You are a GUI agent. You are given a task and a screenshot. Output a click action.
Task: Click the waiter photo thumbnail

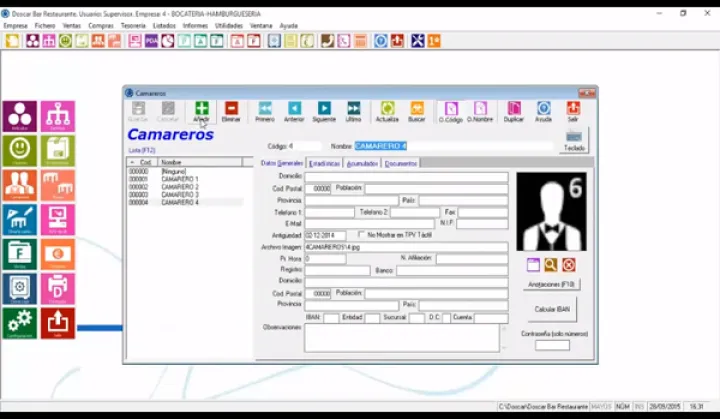coord(551,212)
